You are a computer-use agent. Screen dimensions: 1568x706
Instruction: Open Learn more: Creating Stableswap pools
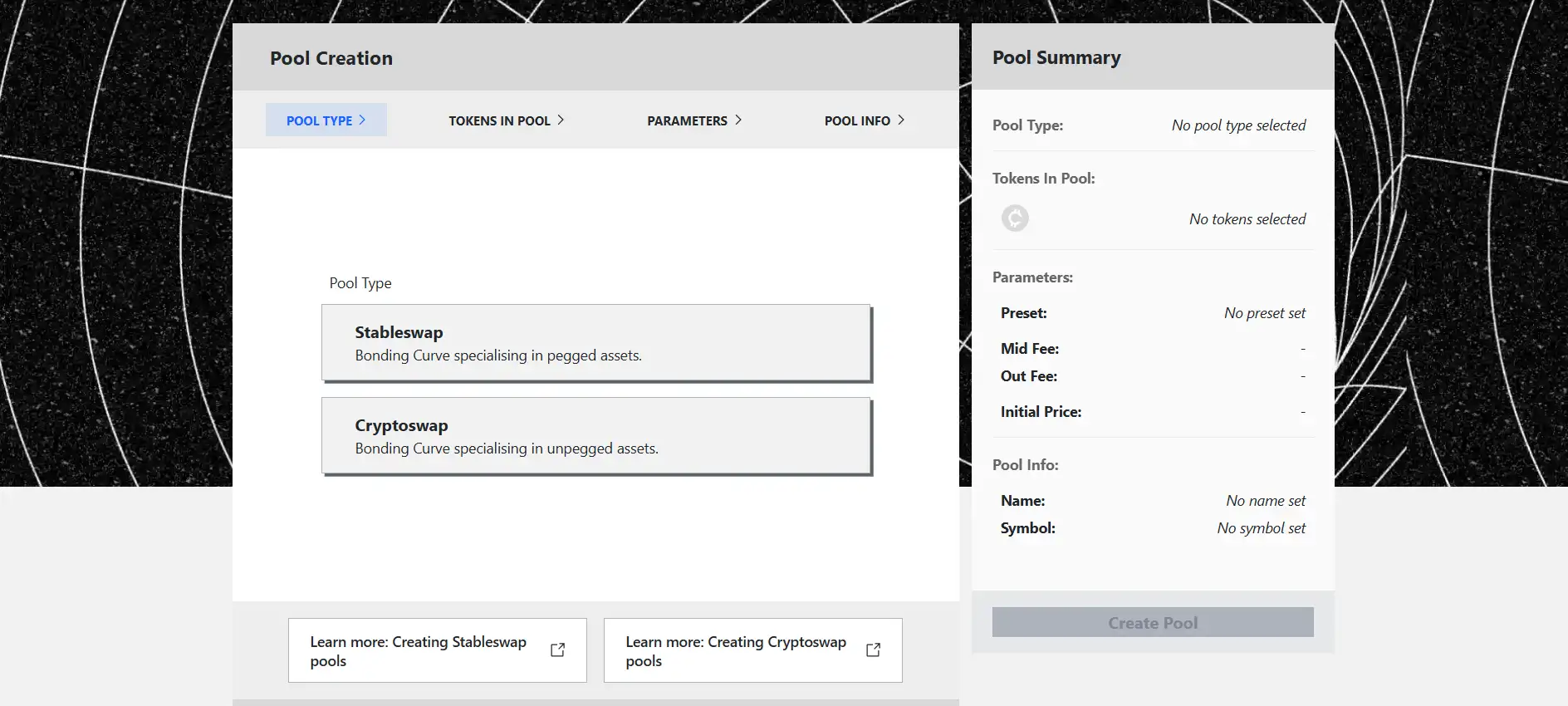click(x=419, y=650)
